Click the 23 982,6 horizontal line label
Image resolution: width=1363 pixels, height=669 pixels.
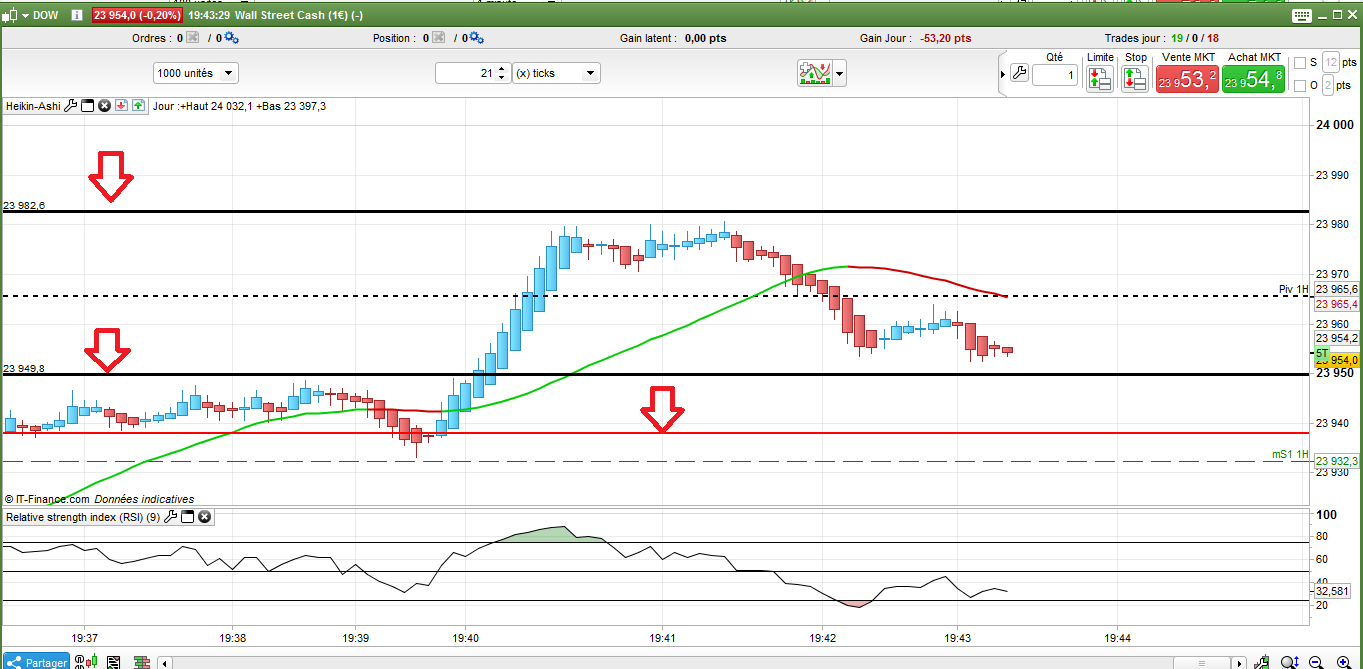click(24, 205)
